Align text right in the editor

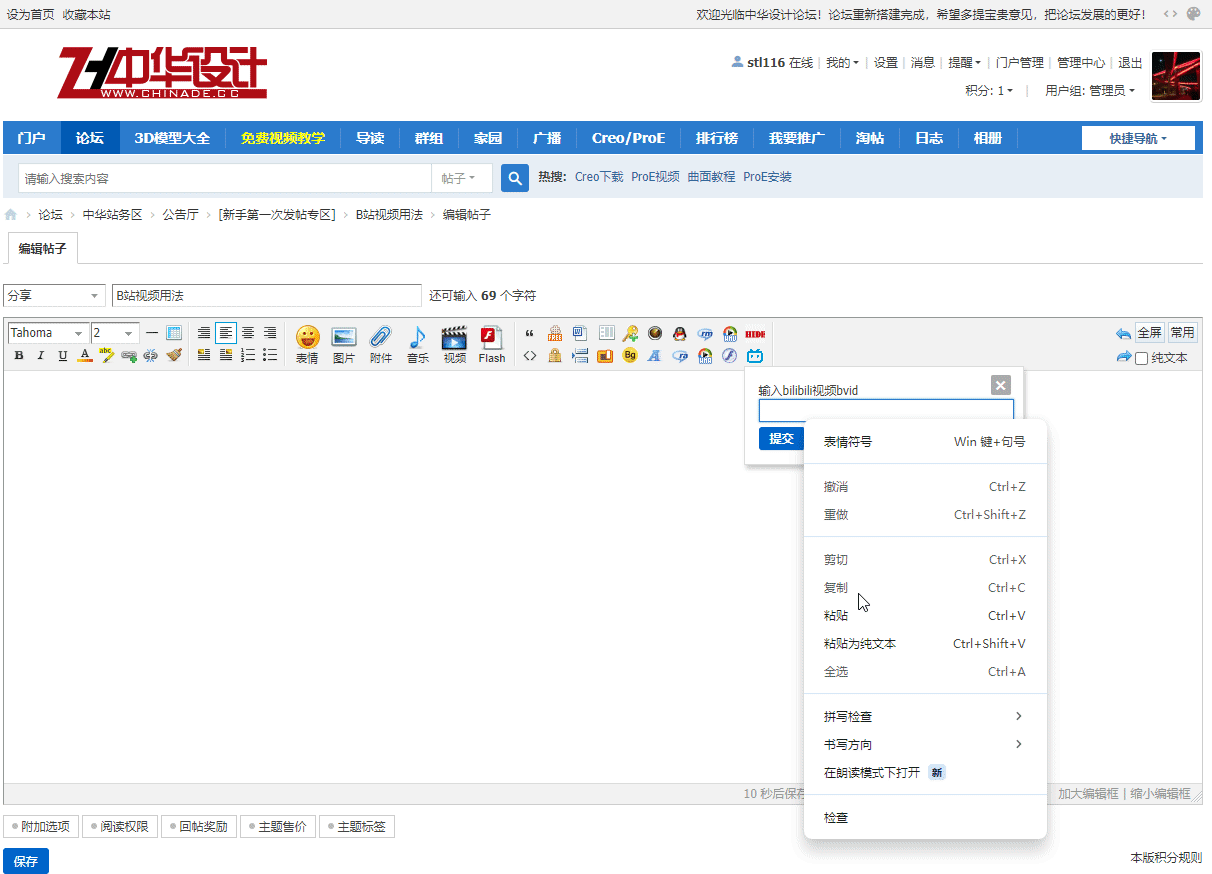[270, 333]
